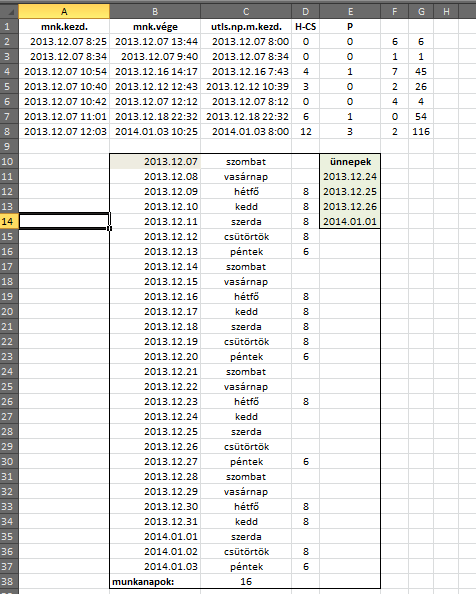Click the 'P' header cell
The width and height of the screenshot is (476, 594).
(x=350, y=27)
